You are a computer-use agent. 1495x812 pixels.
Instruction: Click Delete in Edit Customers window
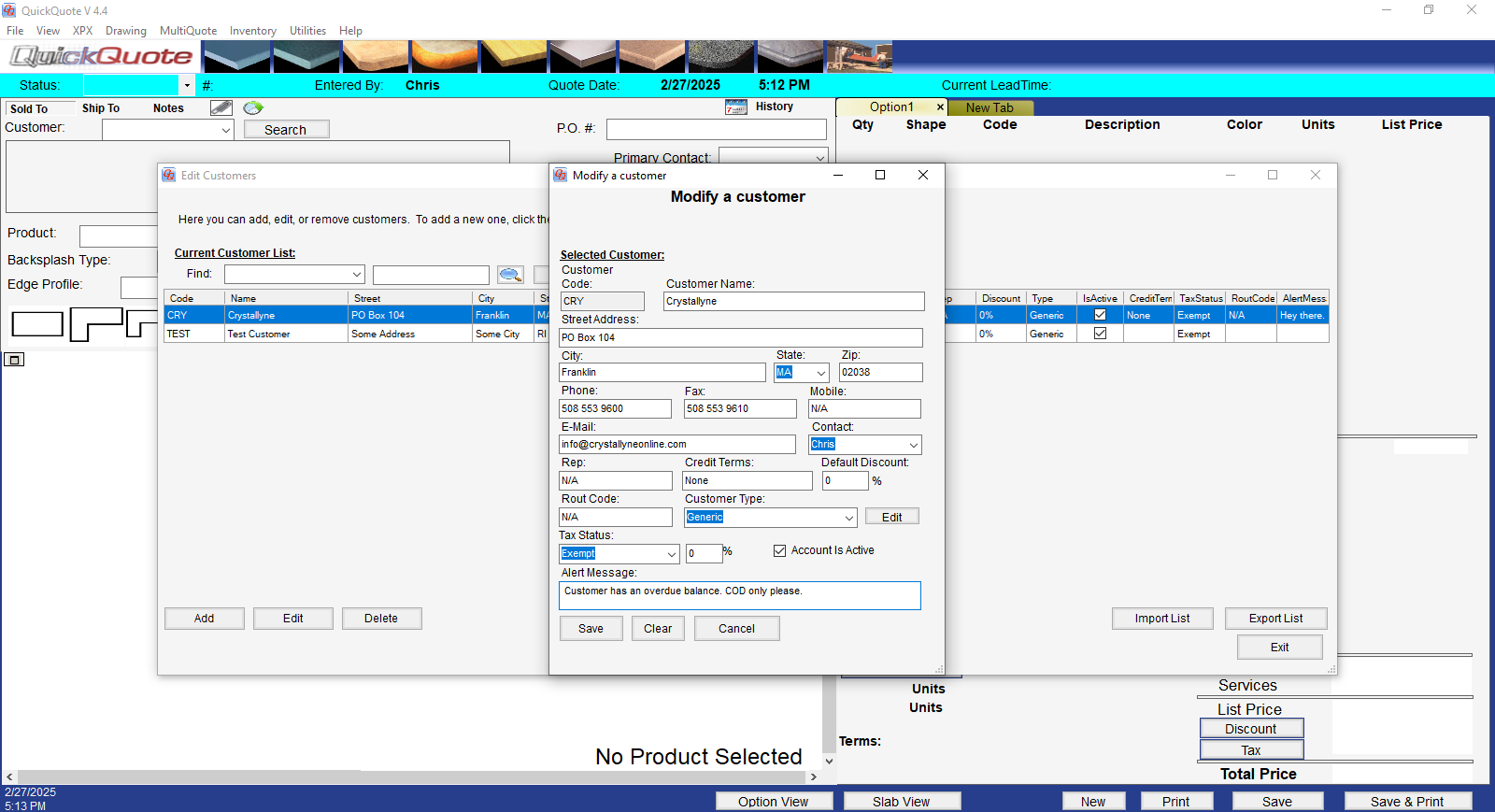pos(381,619)
